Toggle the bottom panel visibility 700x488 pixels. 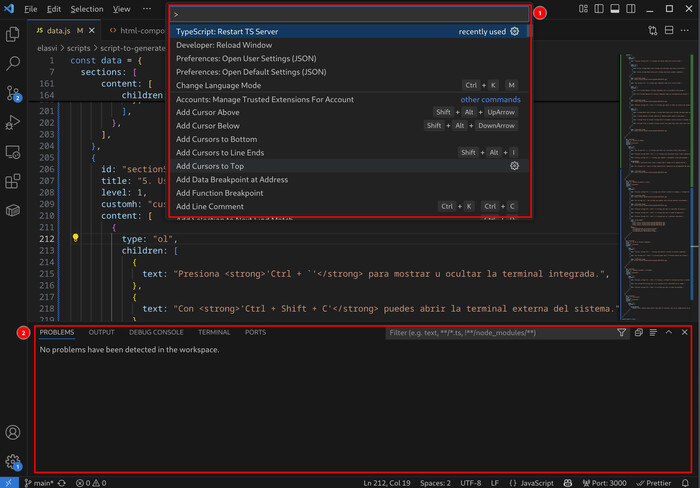[x=615, y=8]
